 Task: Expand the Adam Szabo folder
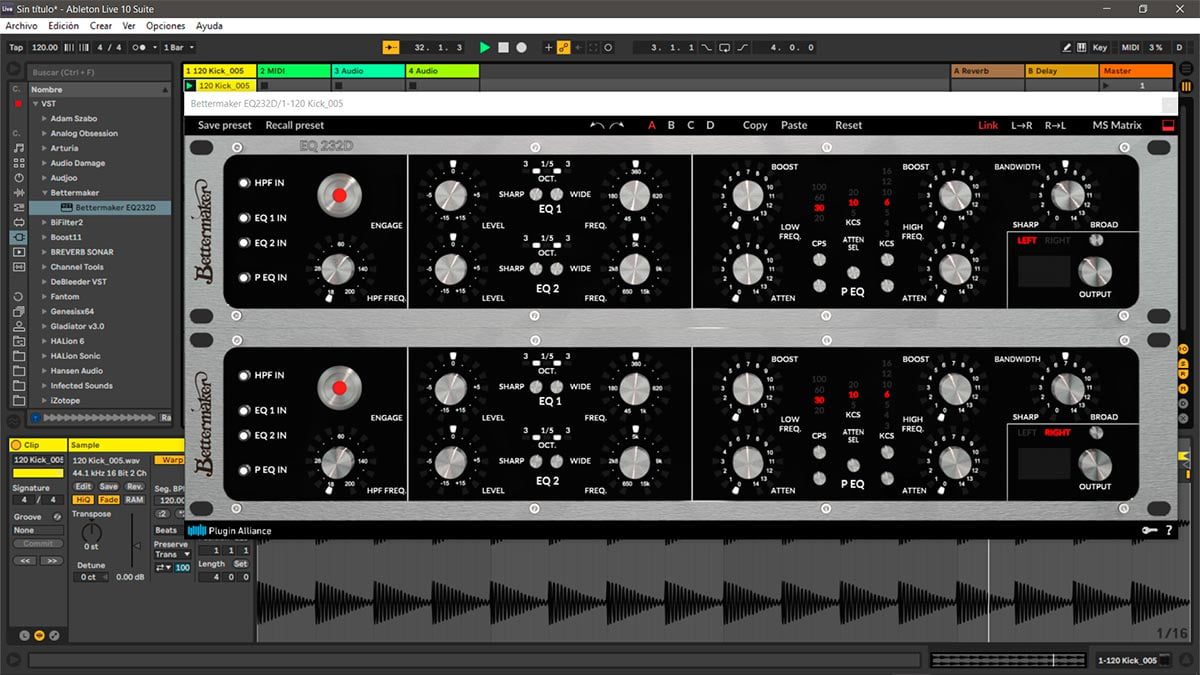coord(45,118)
